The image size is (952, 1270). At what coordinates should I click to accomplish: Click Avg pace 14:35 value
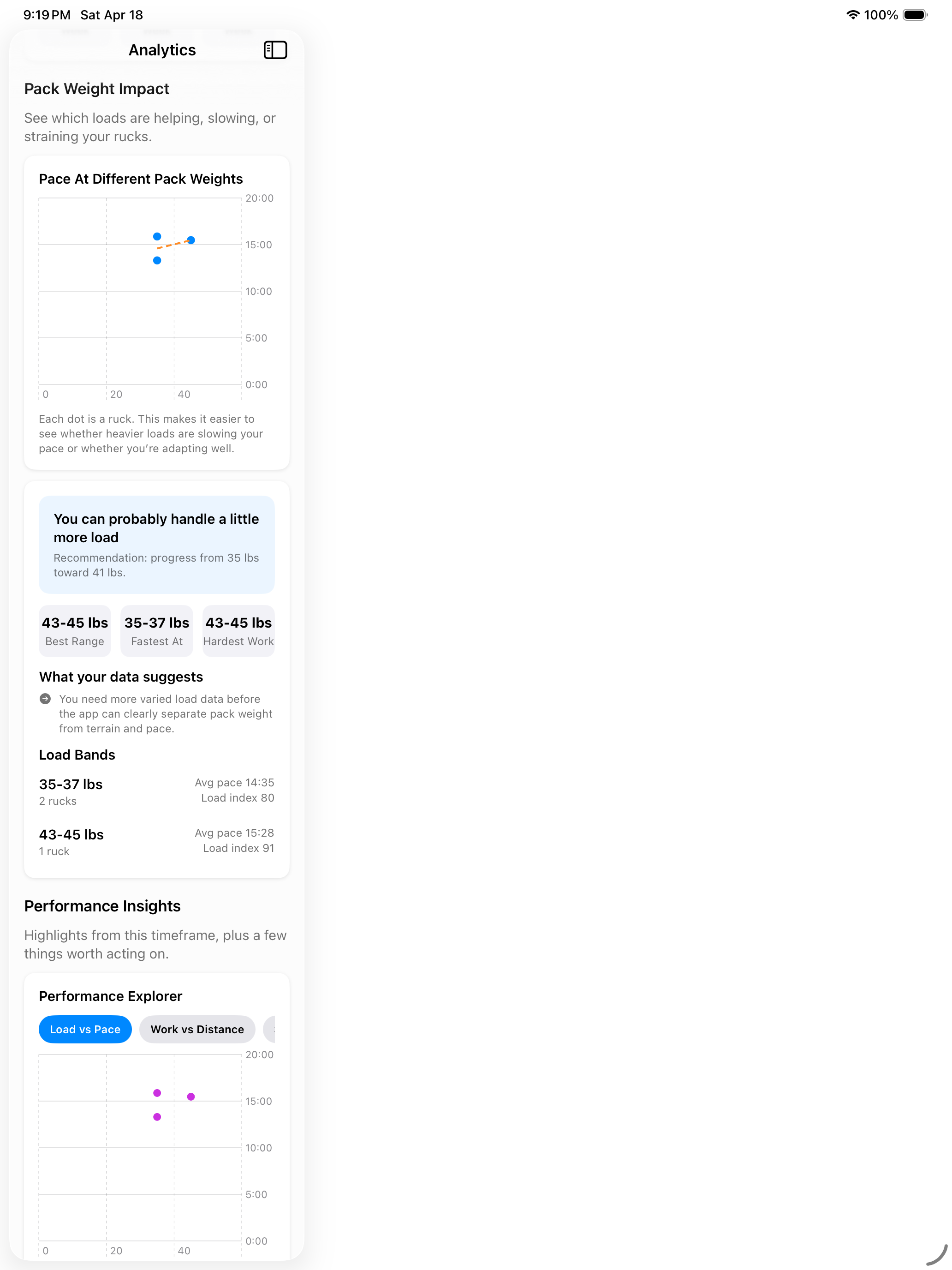pyautogui.click(x=235, y=783)
